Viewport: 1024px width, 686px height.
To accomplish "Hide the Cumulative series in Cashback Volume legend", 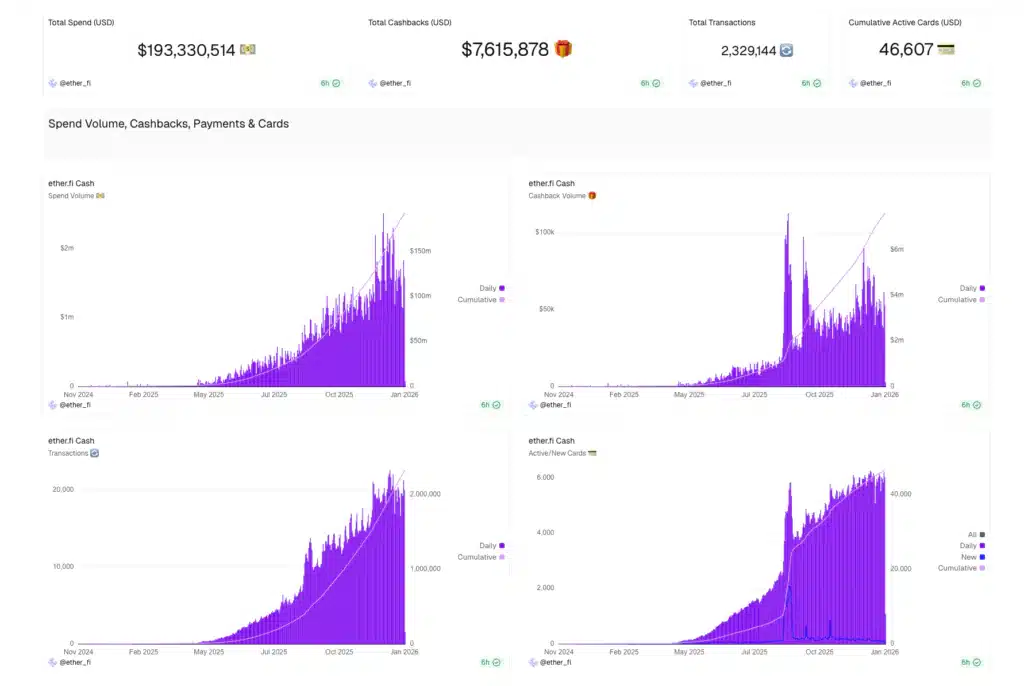I will [961, 300].
